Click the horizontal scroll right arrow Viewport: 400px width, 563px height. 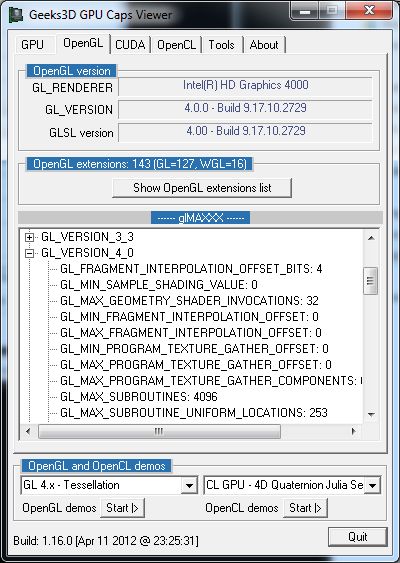tap(354, 431)
